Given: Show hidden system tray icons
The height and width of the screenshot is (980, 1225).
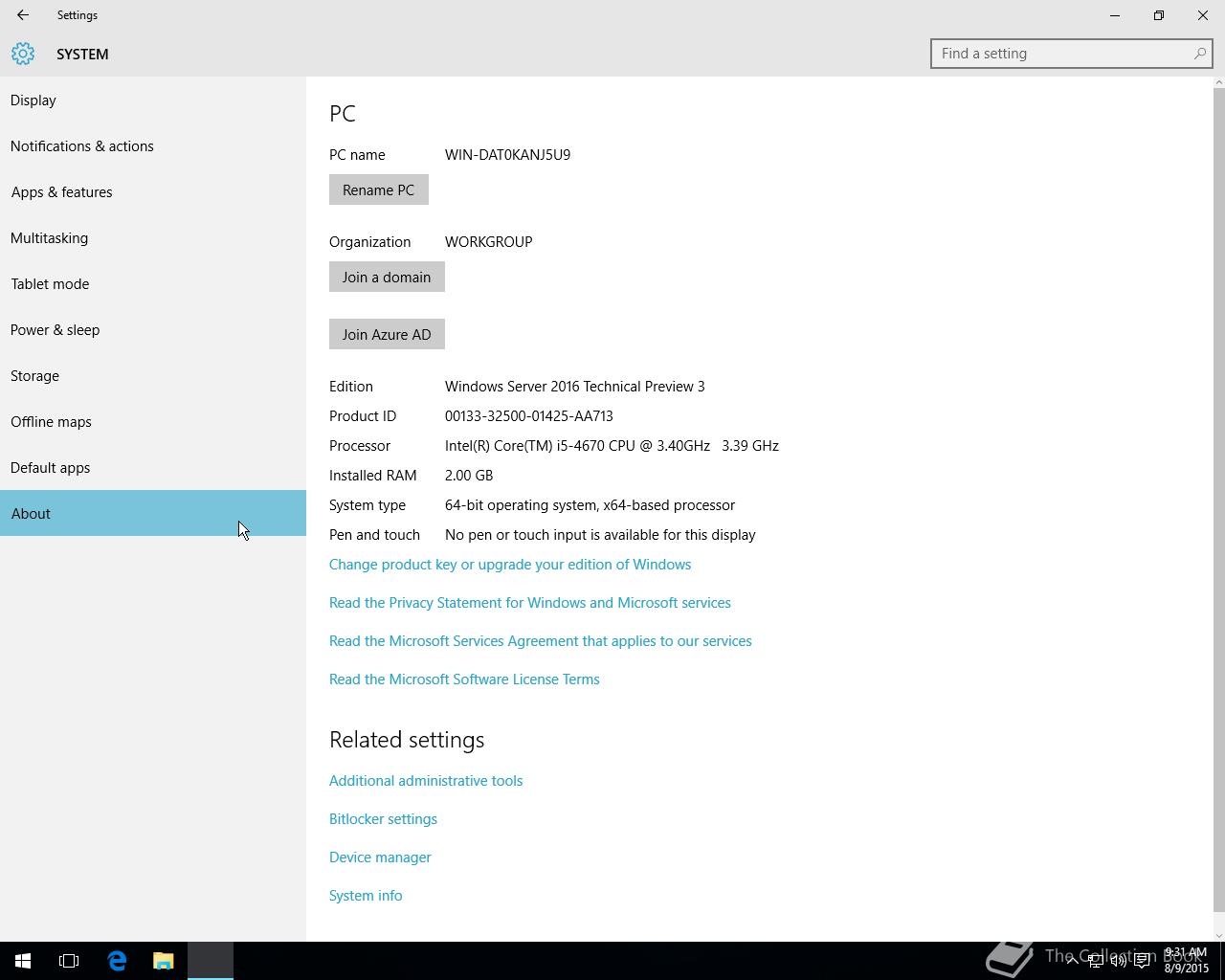Looking at the screenshot, I should [x=1072, y=961].
